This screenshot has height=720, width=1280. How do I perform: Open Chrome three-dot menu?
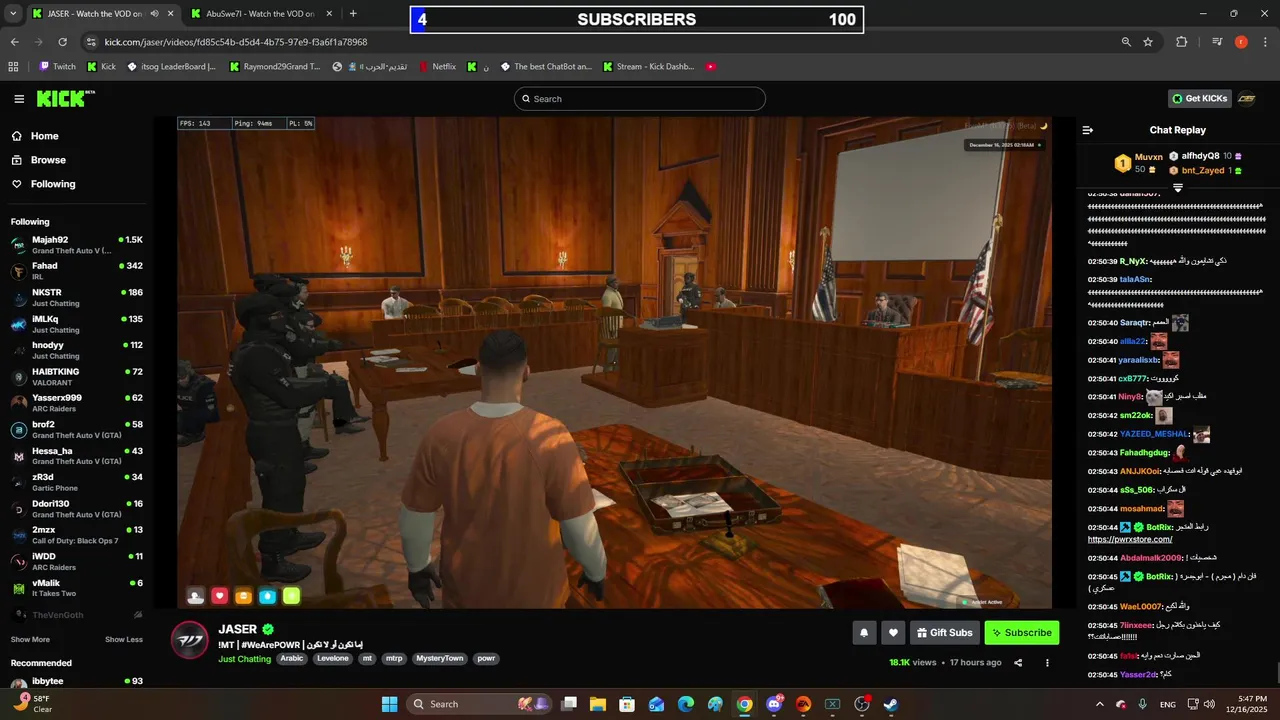tap(1265, 42)
